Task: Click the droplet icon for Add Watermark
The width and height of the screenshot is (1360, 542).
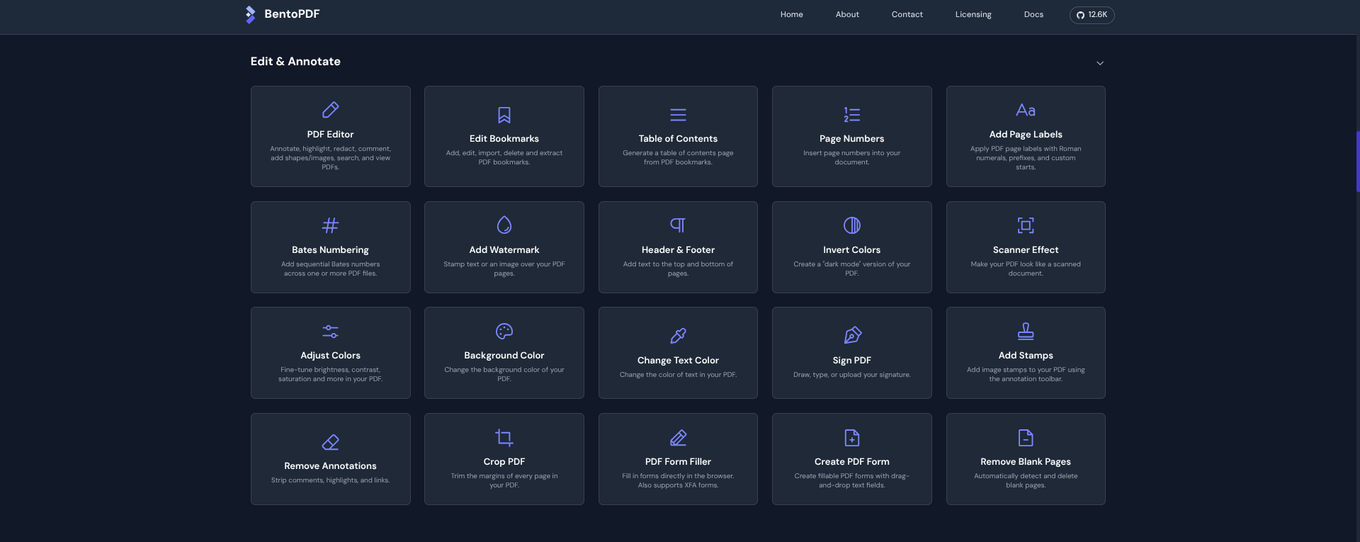Action: pos(504,225)
